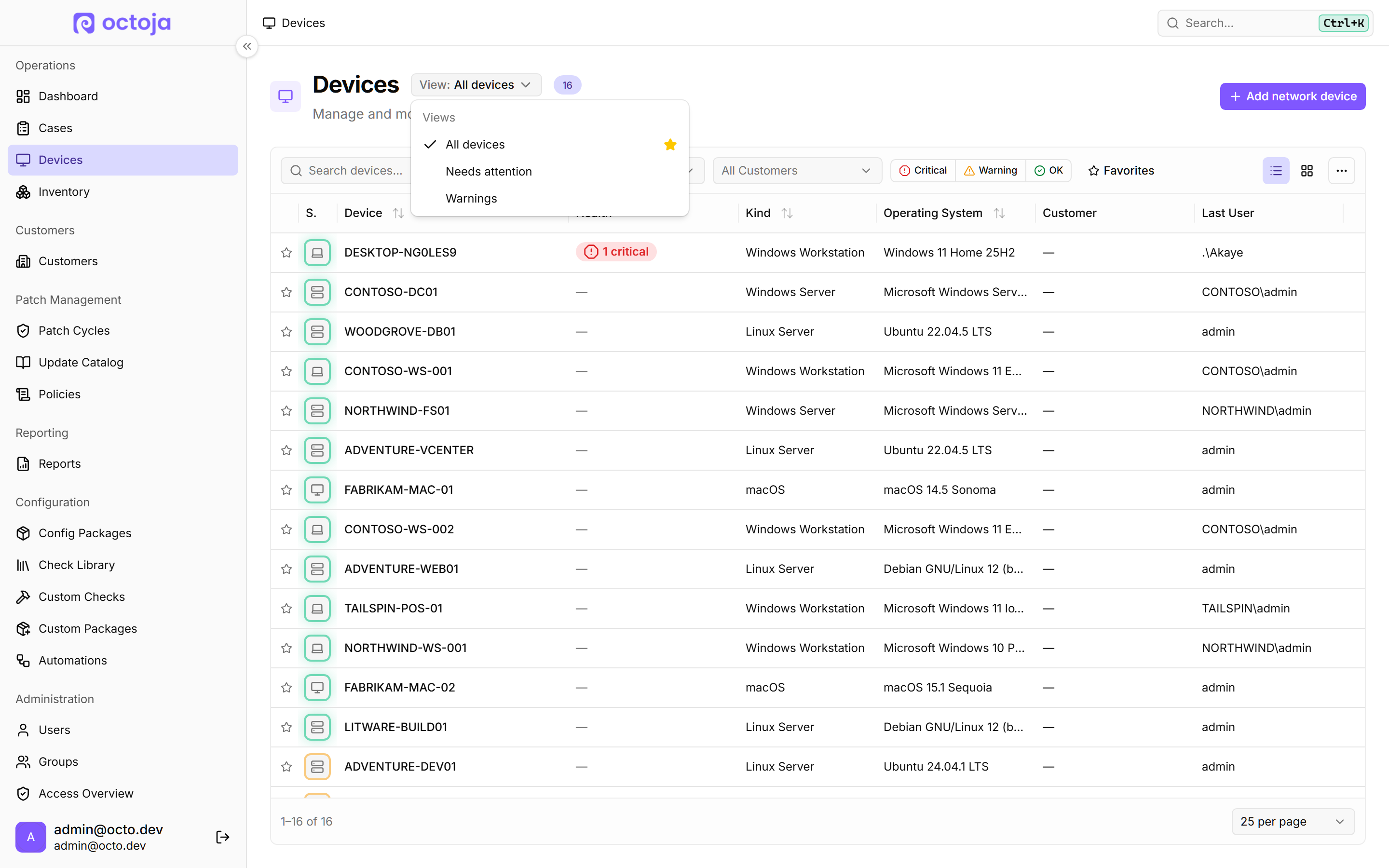Open the CONTOSO-WS-001 device
Screen dimensions: 1389x868
point(398,371)
